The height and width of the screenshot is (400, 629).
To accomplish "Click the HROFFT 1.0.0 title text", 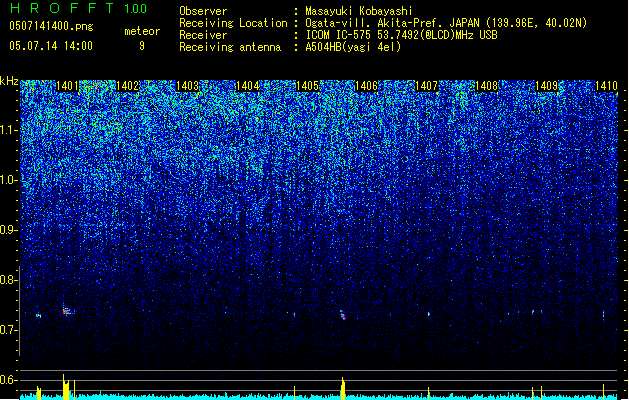I will (x=78, y=8).
